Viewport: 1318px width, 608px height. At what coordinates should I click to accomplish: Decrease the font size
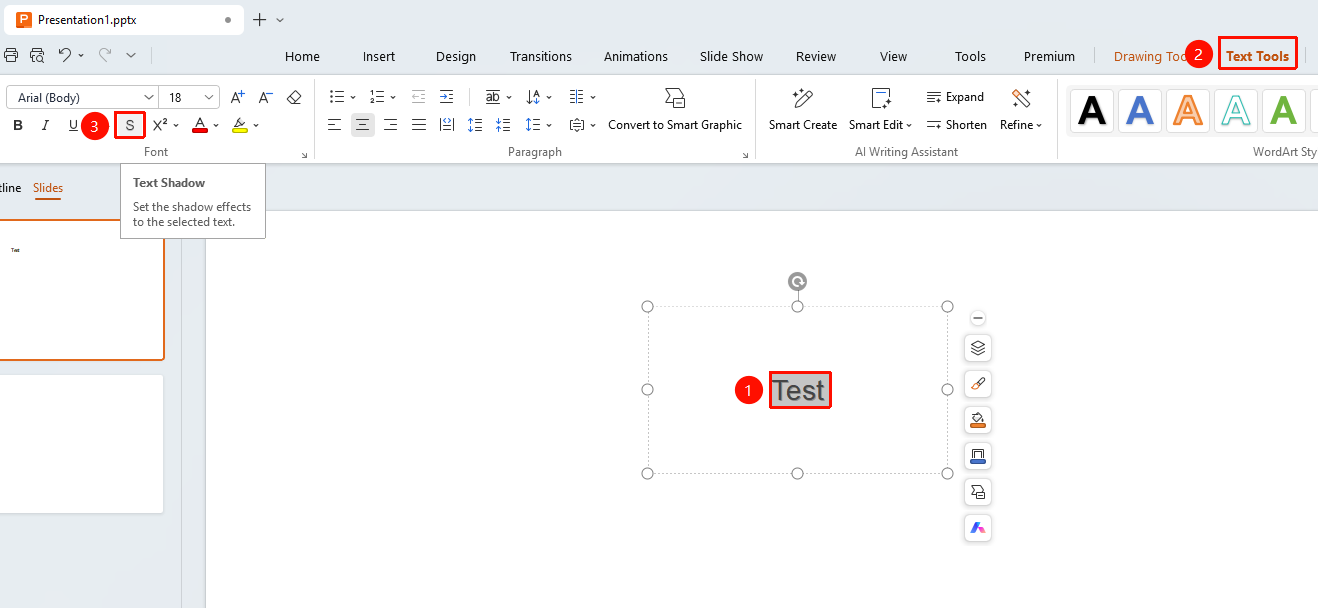[265, 97]
